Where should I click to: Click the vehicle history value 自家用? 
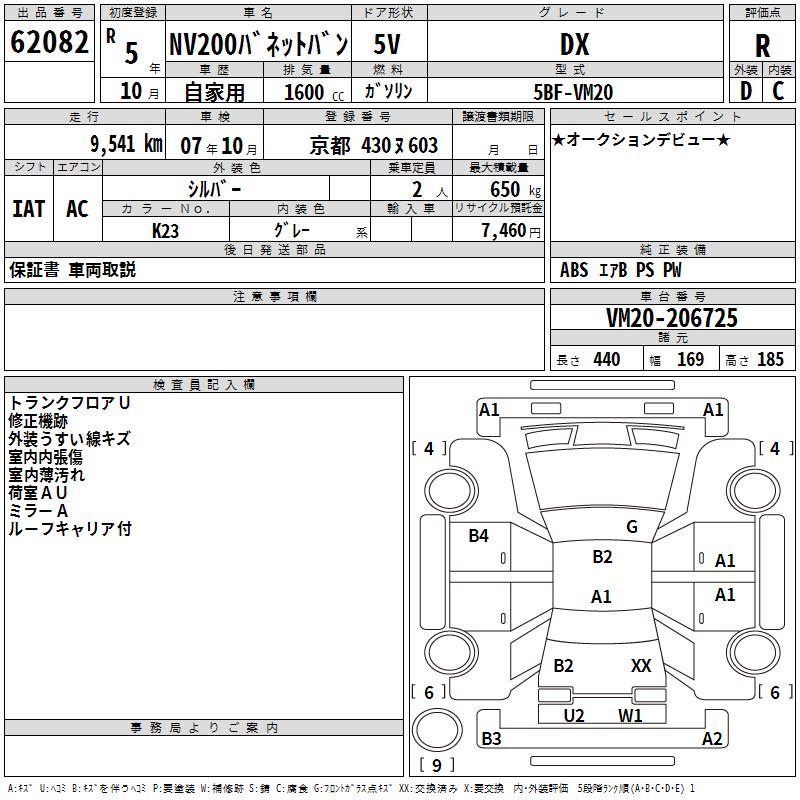pos(214,92)
